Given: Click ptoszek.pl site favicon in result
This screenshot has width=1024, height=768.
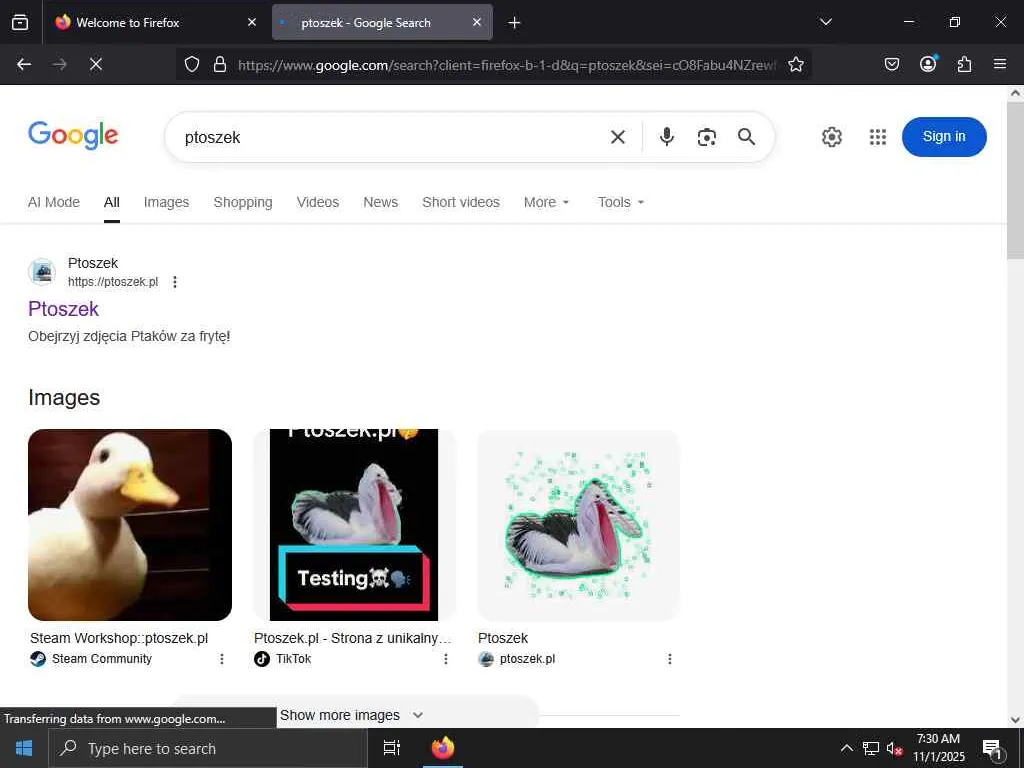Looking at the screenshot, I should tap(42, 272).
